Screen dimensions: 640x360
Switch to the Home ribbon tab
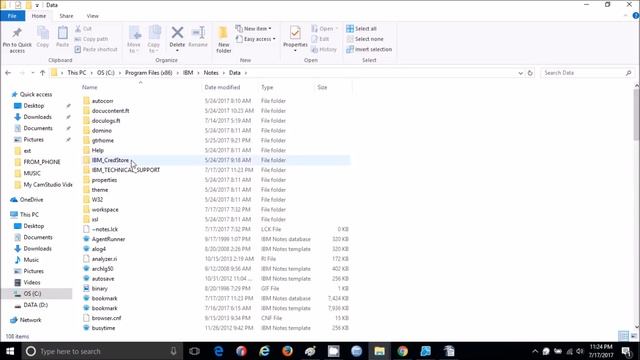[39, 16]
